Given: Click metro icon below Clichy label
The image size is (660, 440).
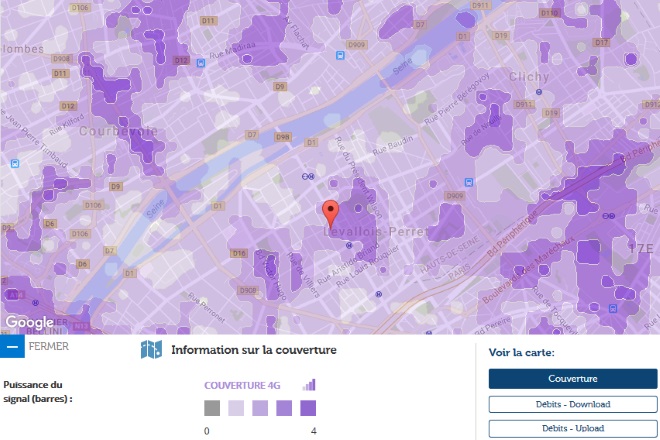Looking at the screenshot, I should coord(539,92).
